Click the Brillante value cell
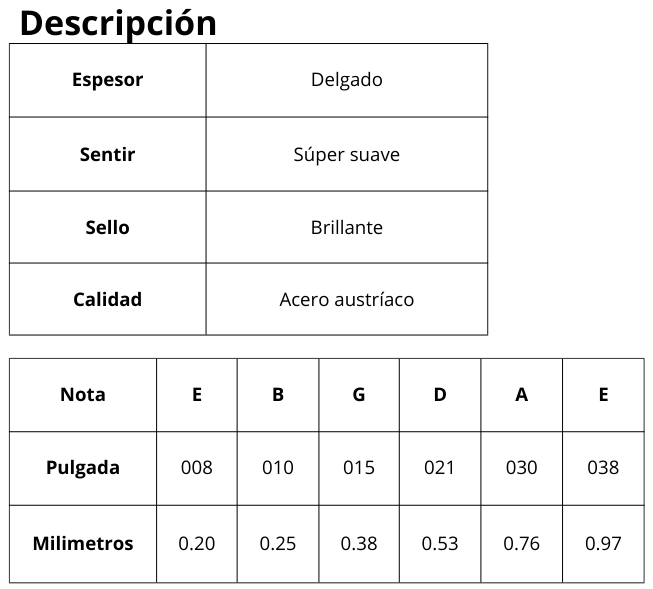 click(x=346, y=227)
